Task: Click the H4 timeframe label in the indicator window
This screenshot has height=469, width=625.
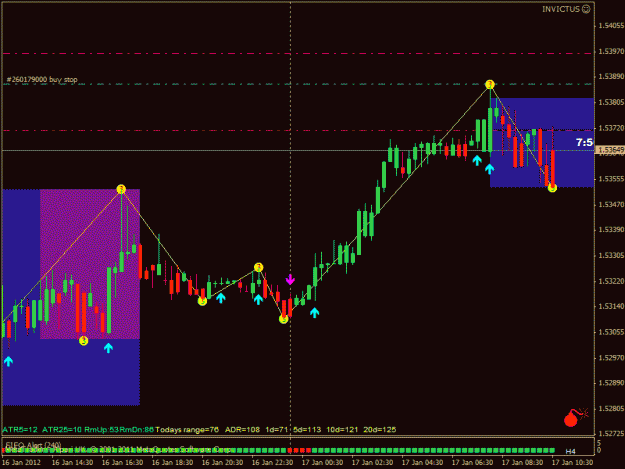Action: tap(570, 451)
